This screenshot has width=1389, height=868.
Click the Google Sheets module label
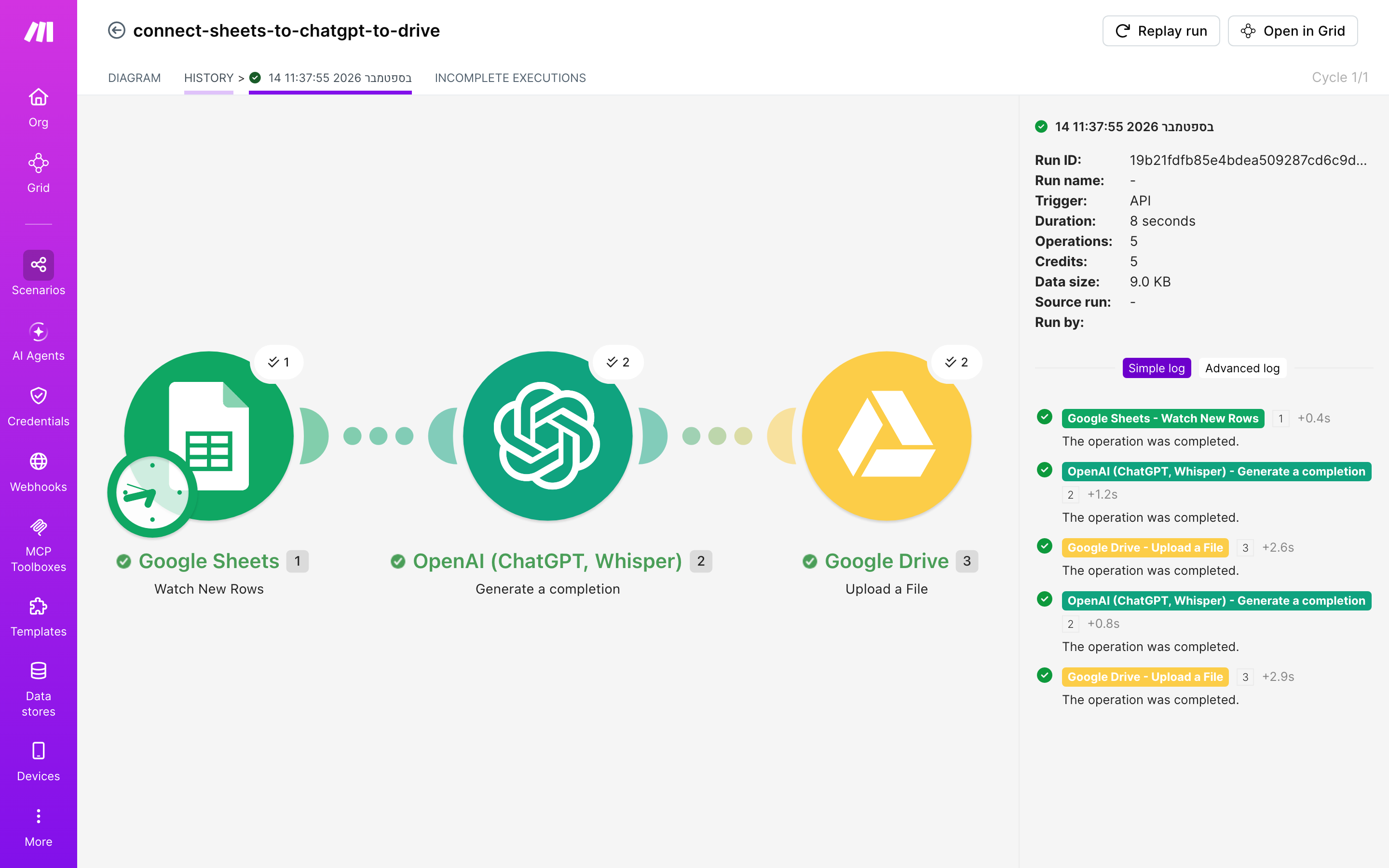coord(209,561)
